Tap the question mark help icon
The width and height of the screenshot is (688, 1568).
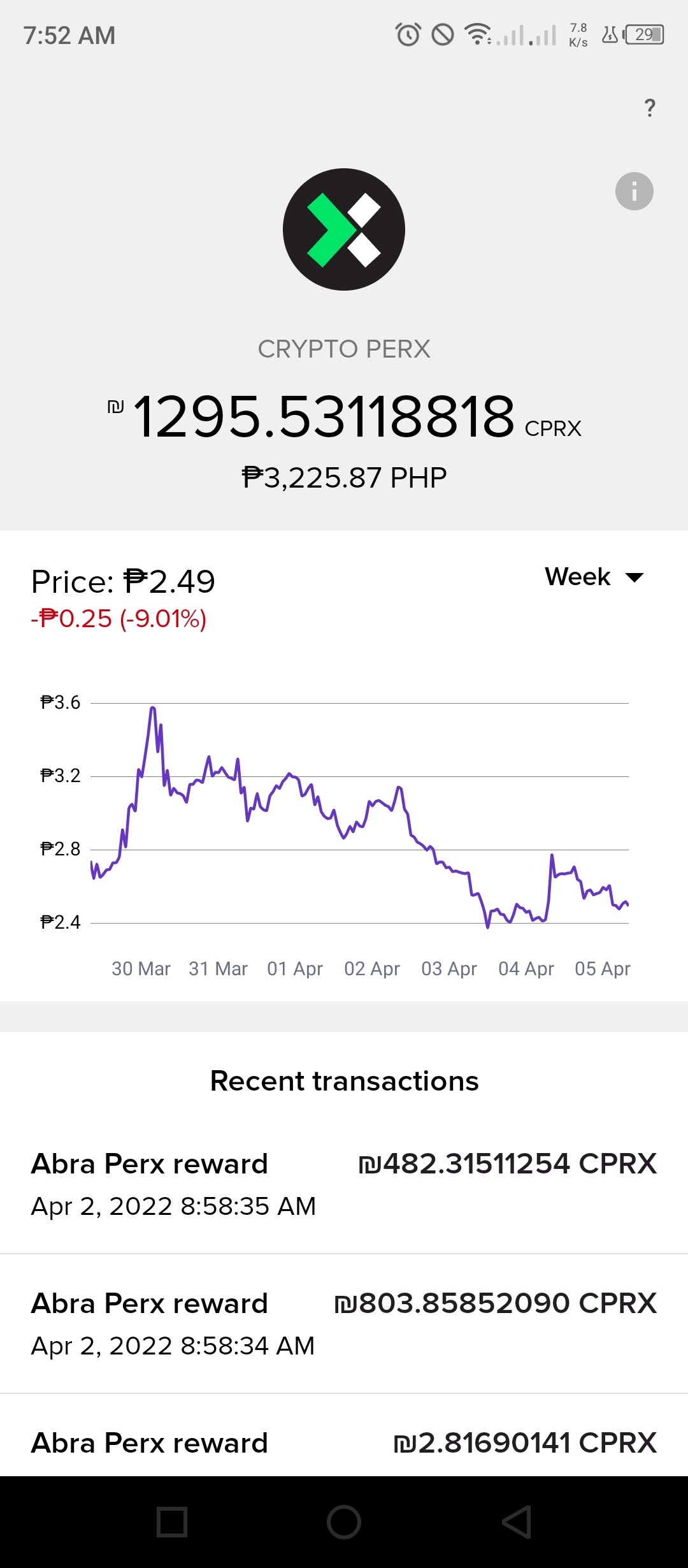point(649,108)
